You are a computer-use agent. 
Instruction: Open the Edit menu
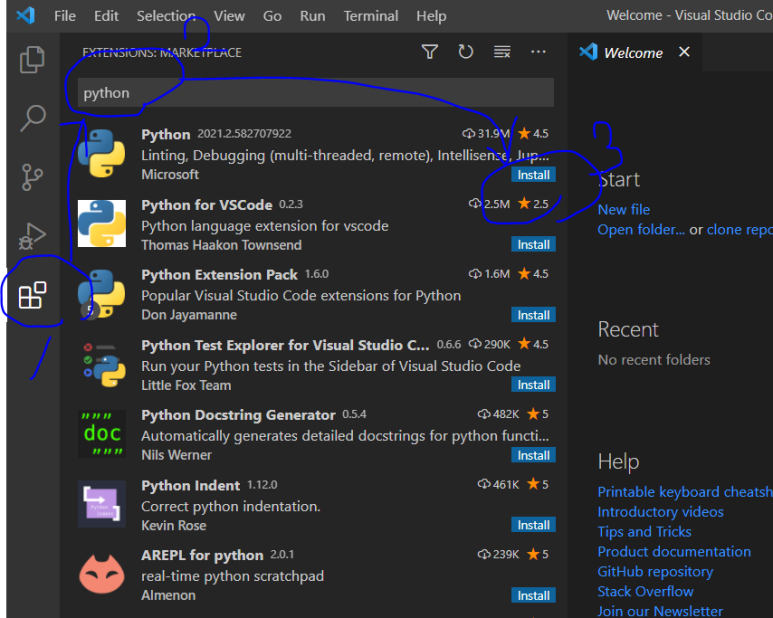106,16
